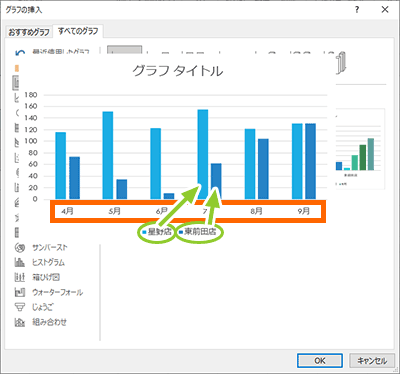Open the 組み合わせ combo chart category
This screenshot has height=374, width=400.
pyautogui.click(x=41, y=322)
